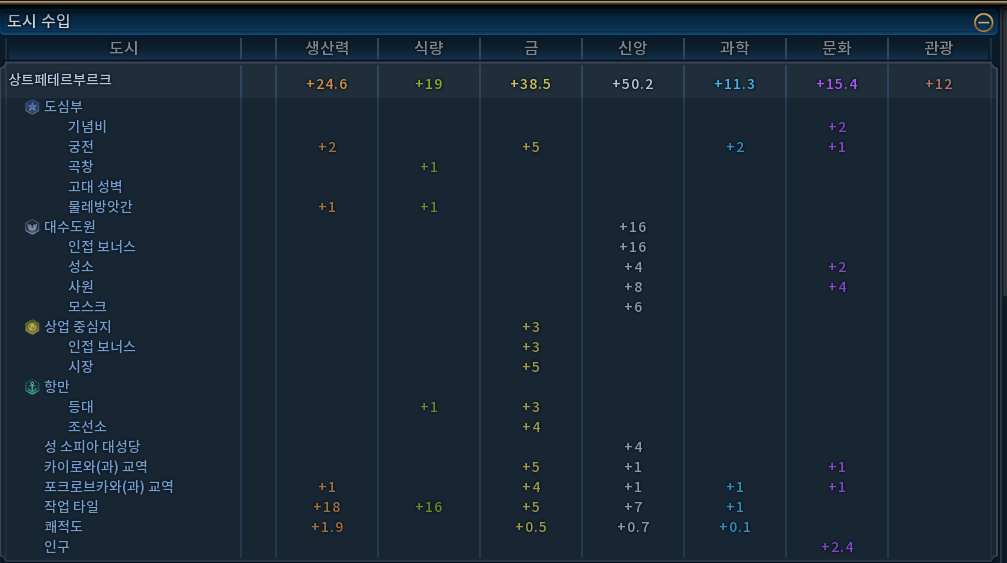Click the city culture total +15.4
Screen dimensions: 1007x563
[837, 84]
